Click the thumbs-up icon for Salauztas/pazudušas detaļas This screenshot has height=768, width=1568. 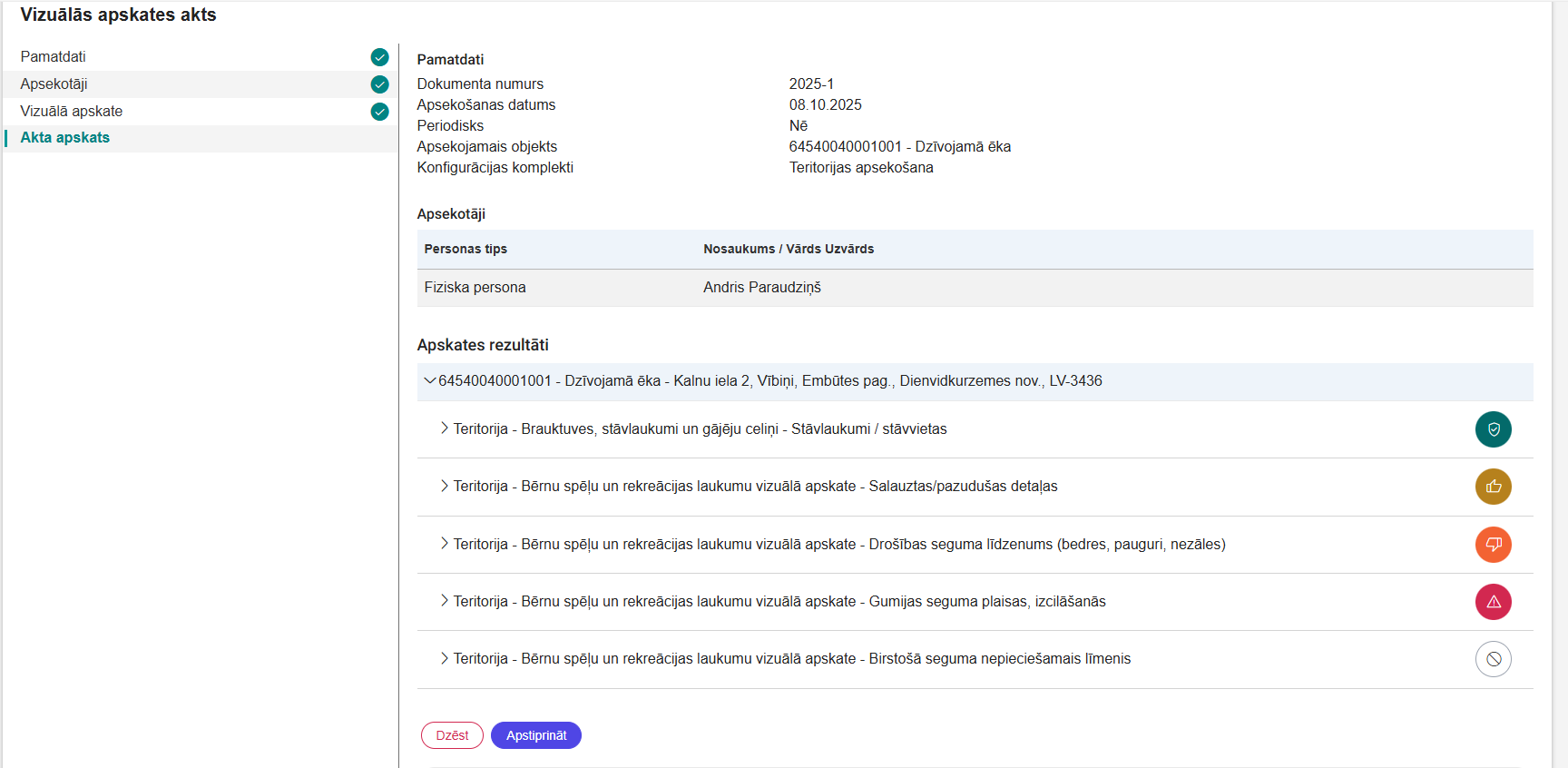pos(1493,487)
